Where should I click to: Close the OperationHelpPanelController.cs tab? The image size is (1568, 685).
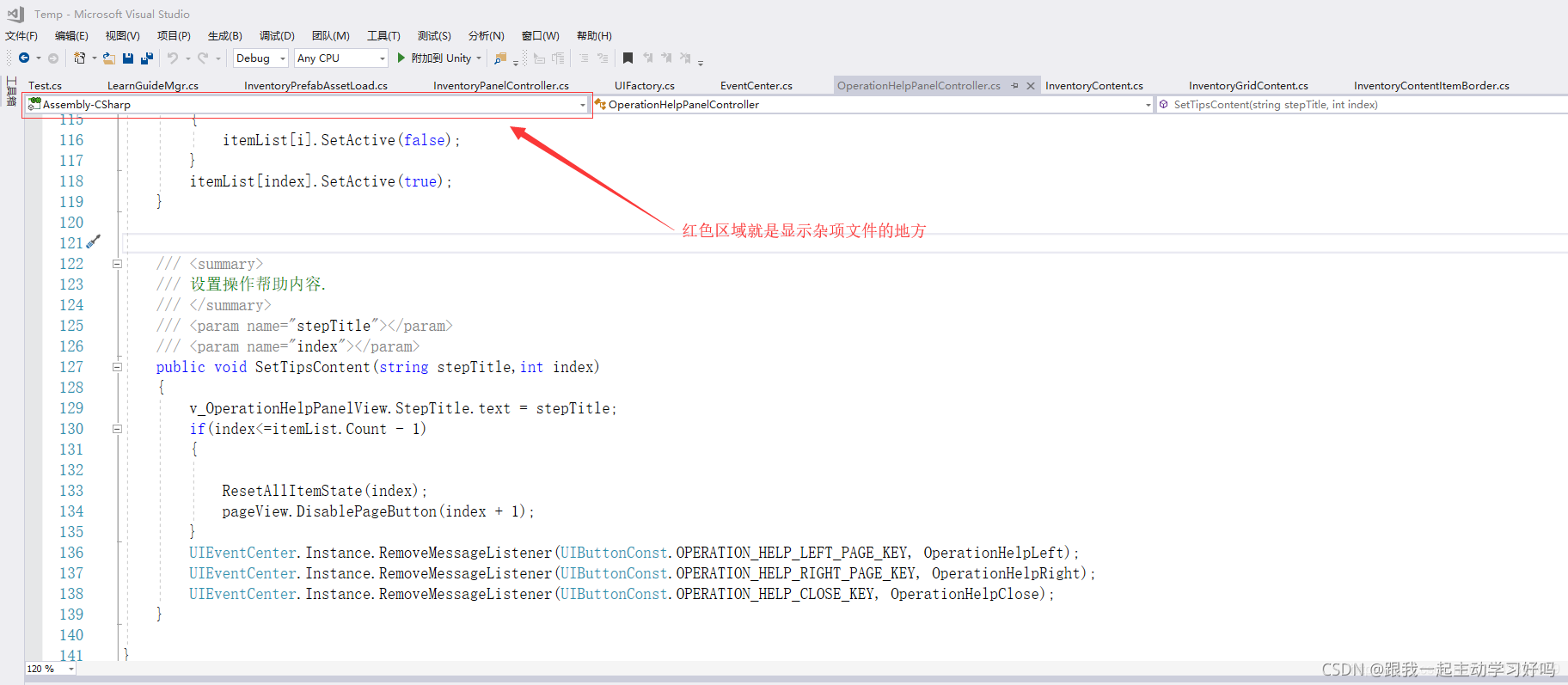coord(1030,86)
